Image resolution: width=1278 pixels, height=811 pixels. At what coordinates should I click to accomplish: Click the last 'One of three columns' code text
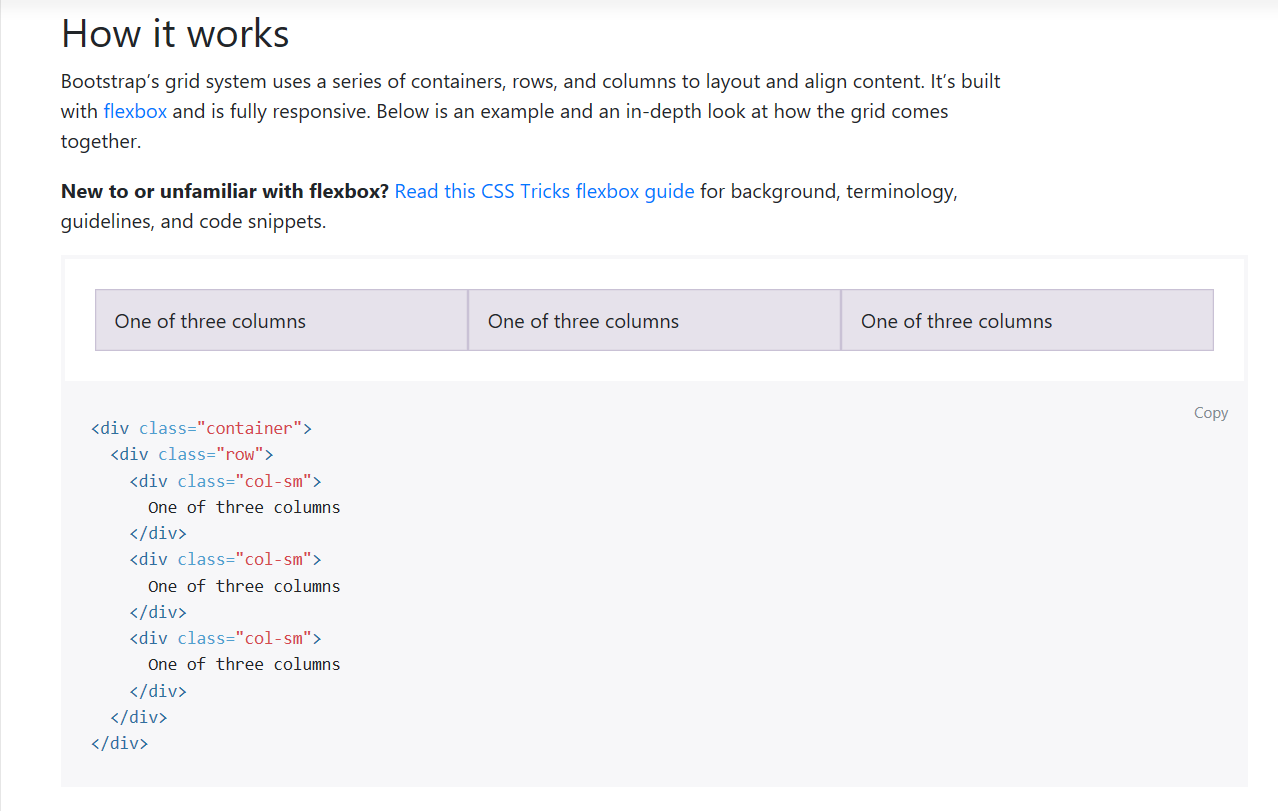244,664
